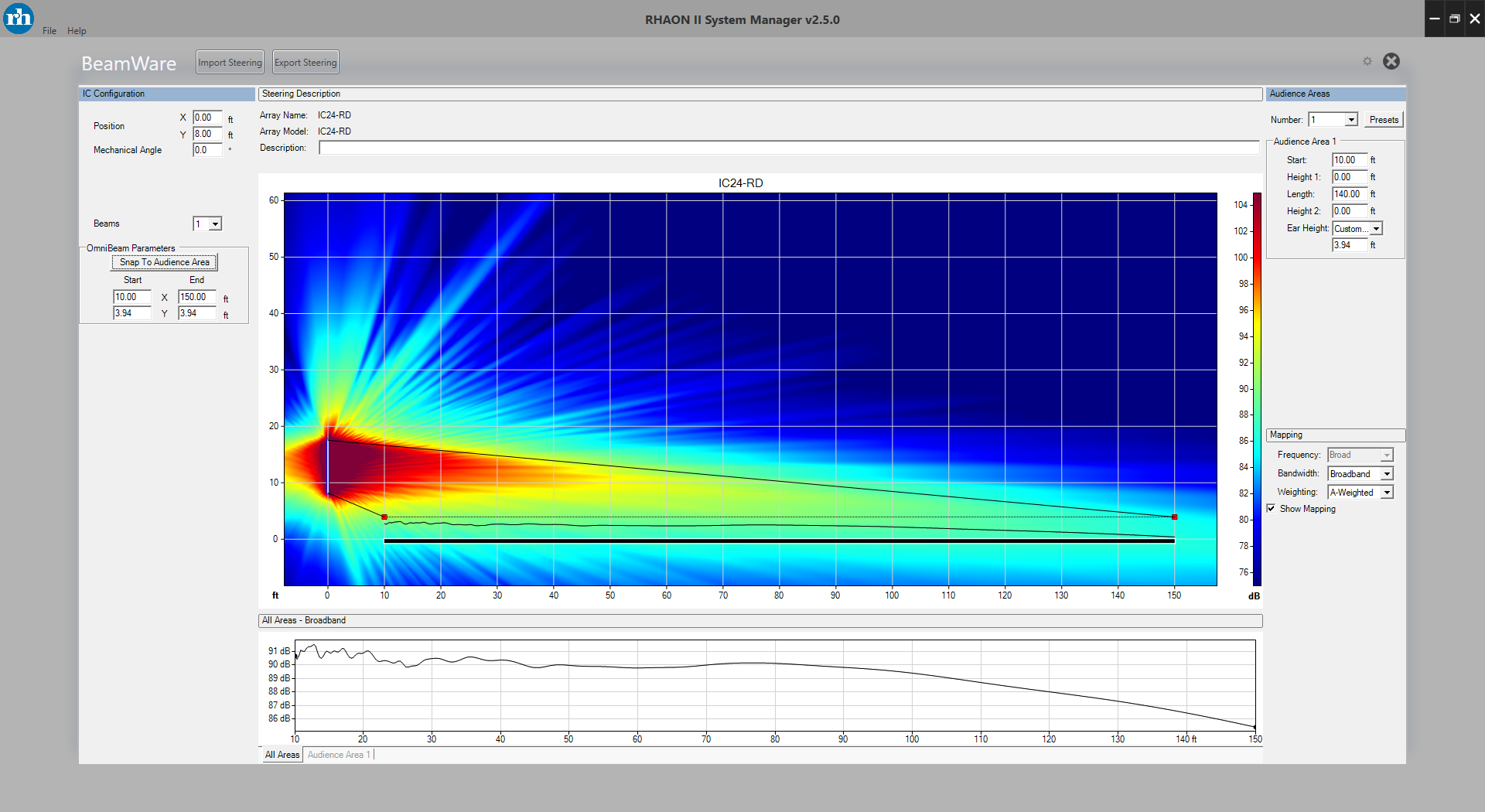Click the Steering Description header
This screenshot has height=812, width=1485.
coord(760,94)
